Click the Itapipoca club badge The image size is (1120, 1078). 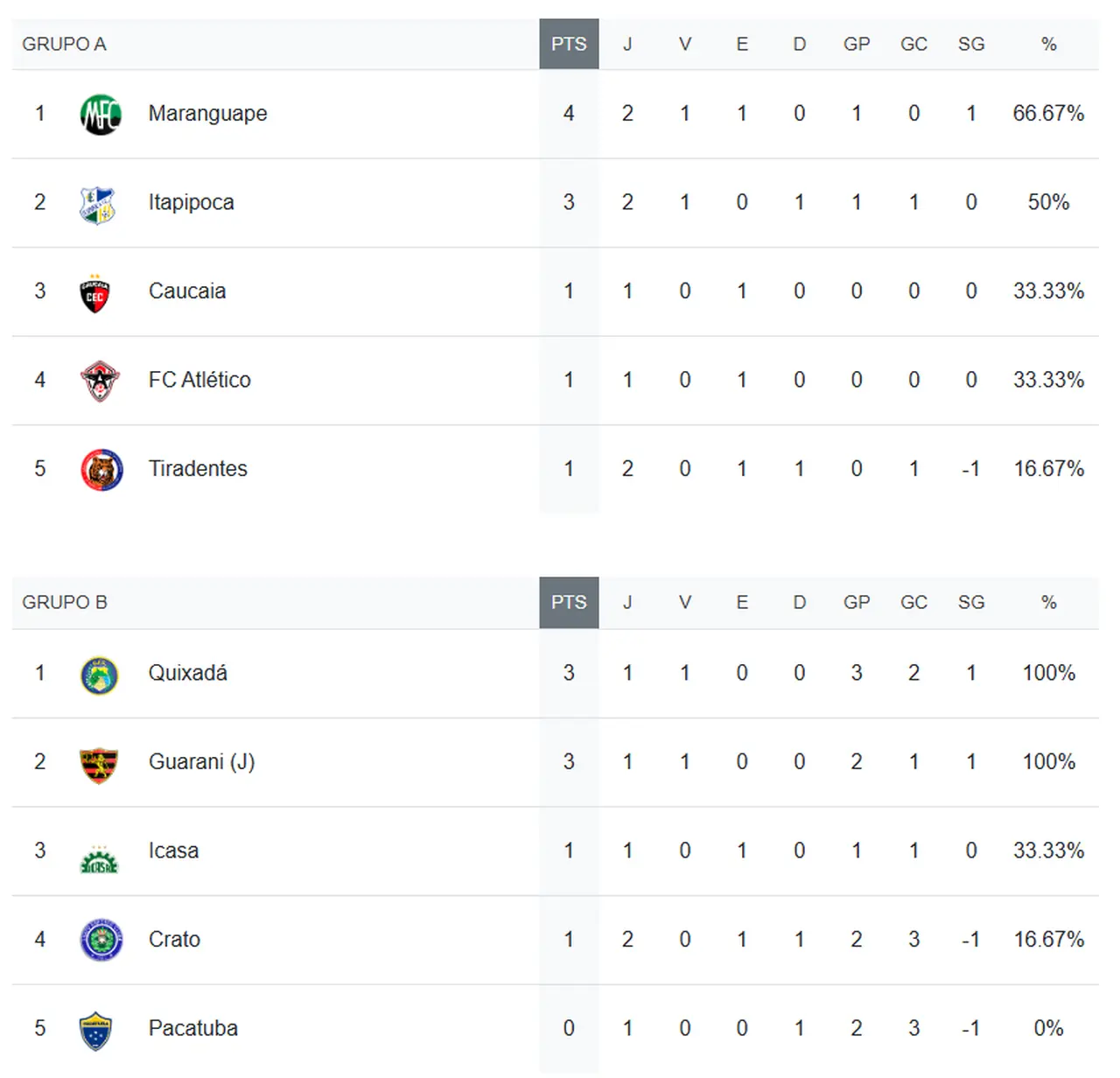click(97, 204)
